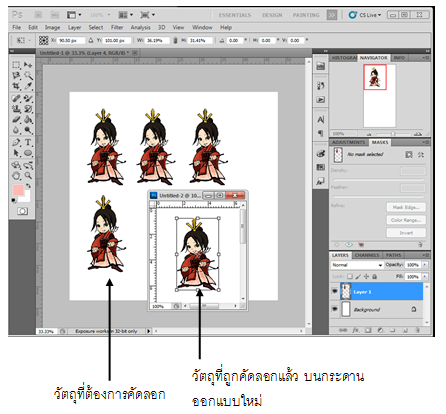Select the Blur tool
446x414 pixels.
[16, 130]
